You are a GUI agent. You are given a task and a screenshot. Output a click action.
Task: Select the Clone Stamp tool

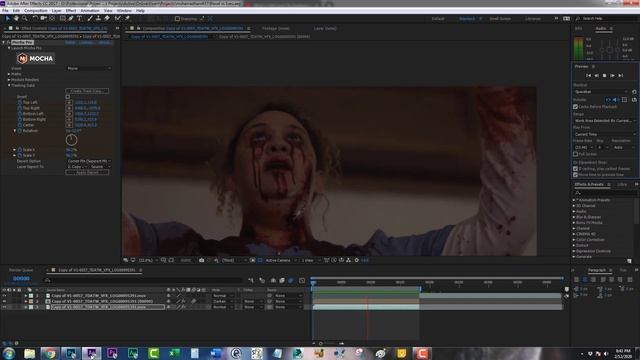[x=98, y=18]
